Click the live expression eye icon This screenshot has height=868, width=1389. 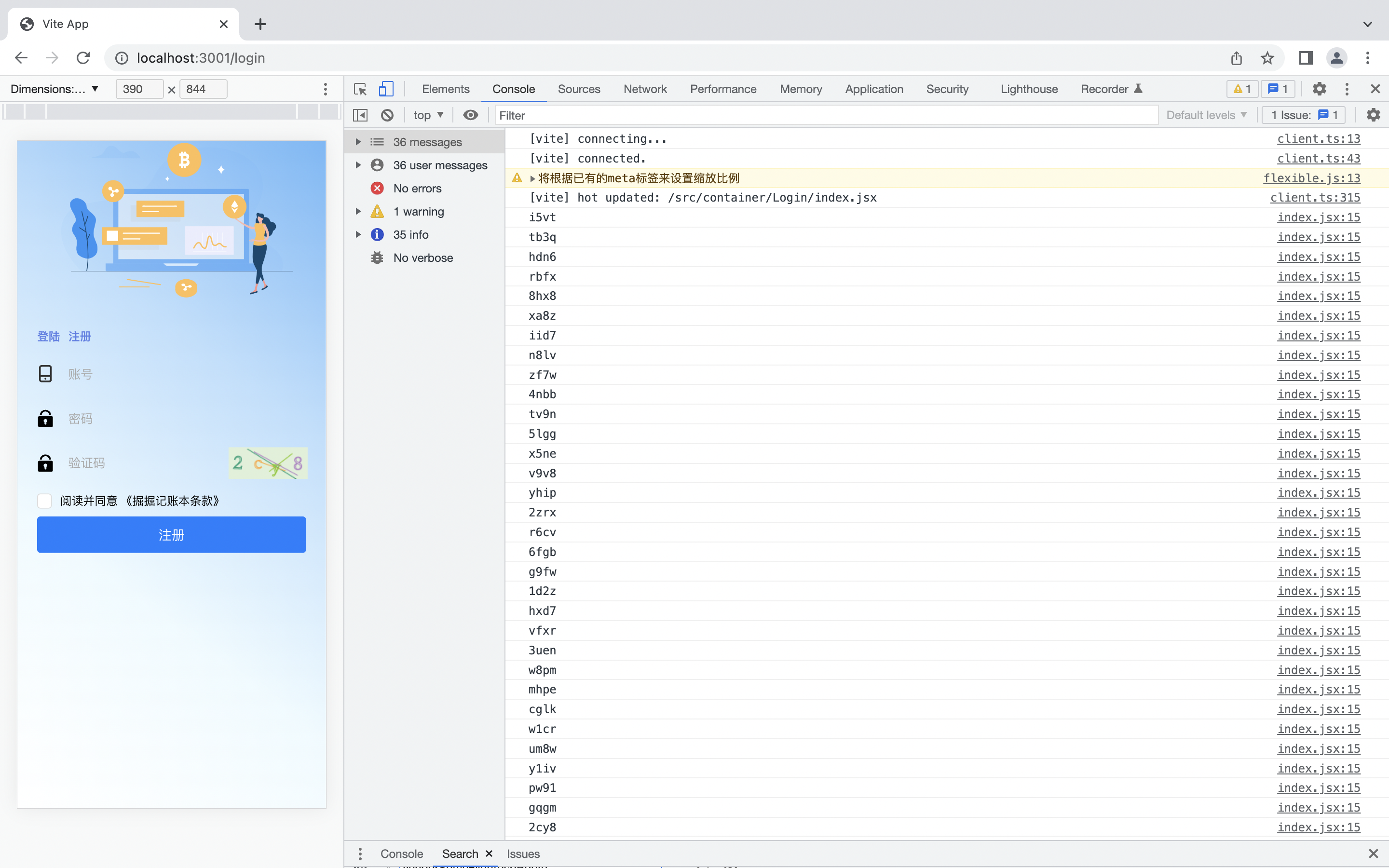(471, 115)
